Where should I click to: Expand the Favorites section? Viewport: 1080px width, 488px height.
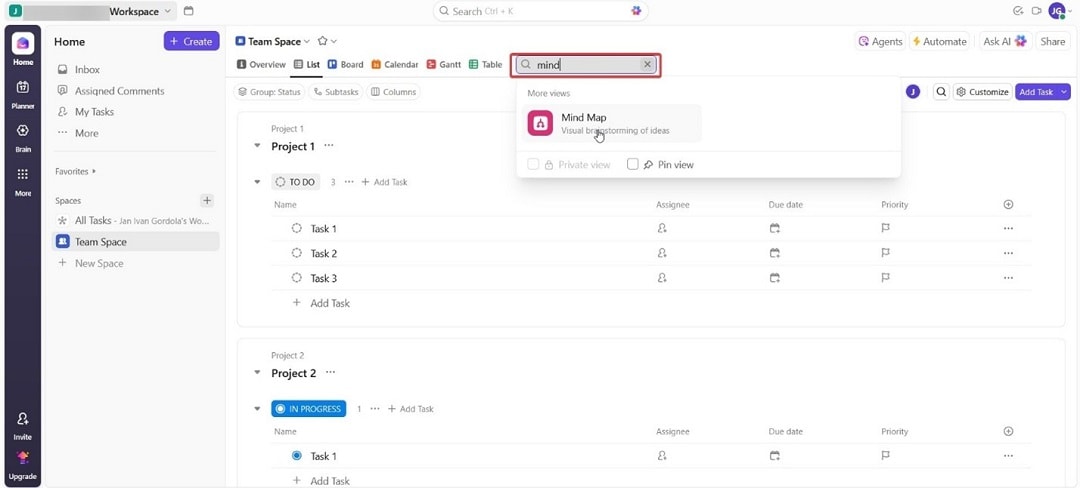click(x=76, y=171)
